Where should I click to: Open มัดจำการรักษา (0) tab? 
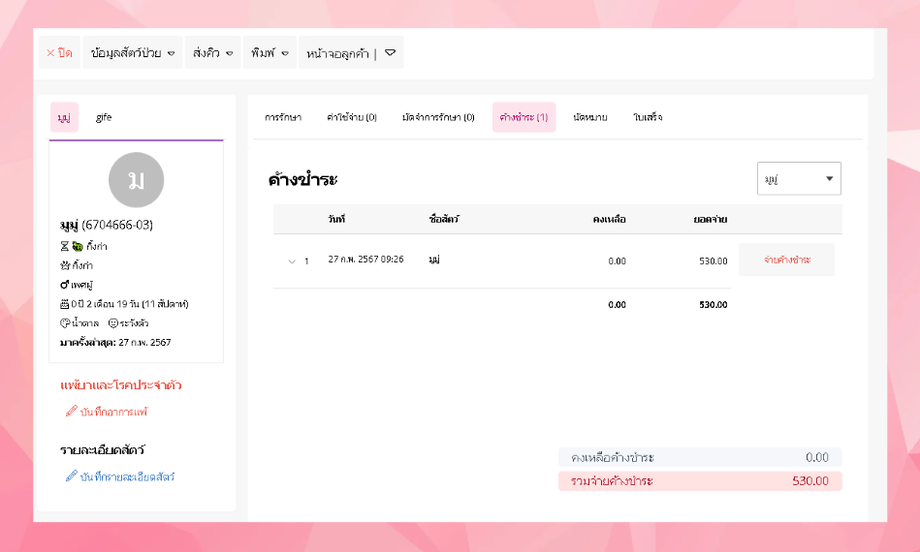[x=438, y=117]
